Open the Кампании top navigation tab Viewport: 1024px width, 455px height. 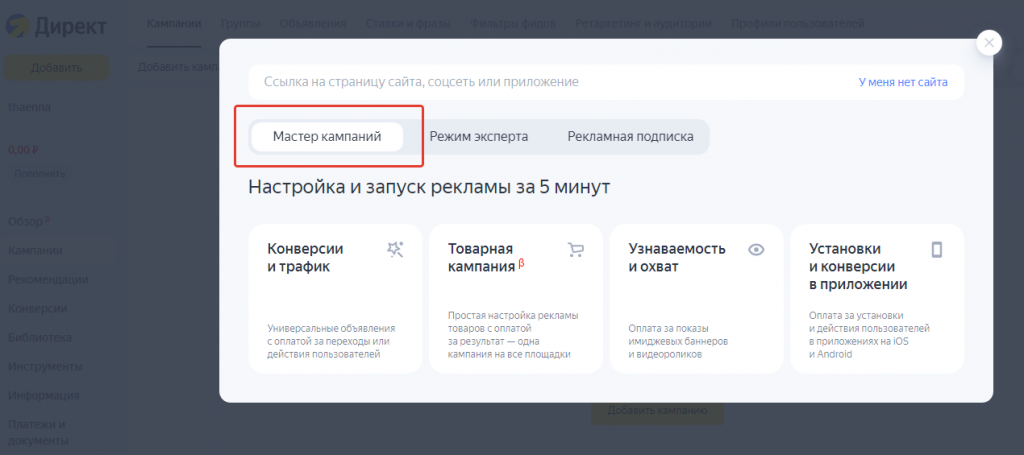[x=174, y=24]
